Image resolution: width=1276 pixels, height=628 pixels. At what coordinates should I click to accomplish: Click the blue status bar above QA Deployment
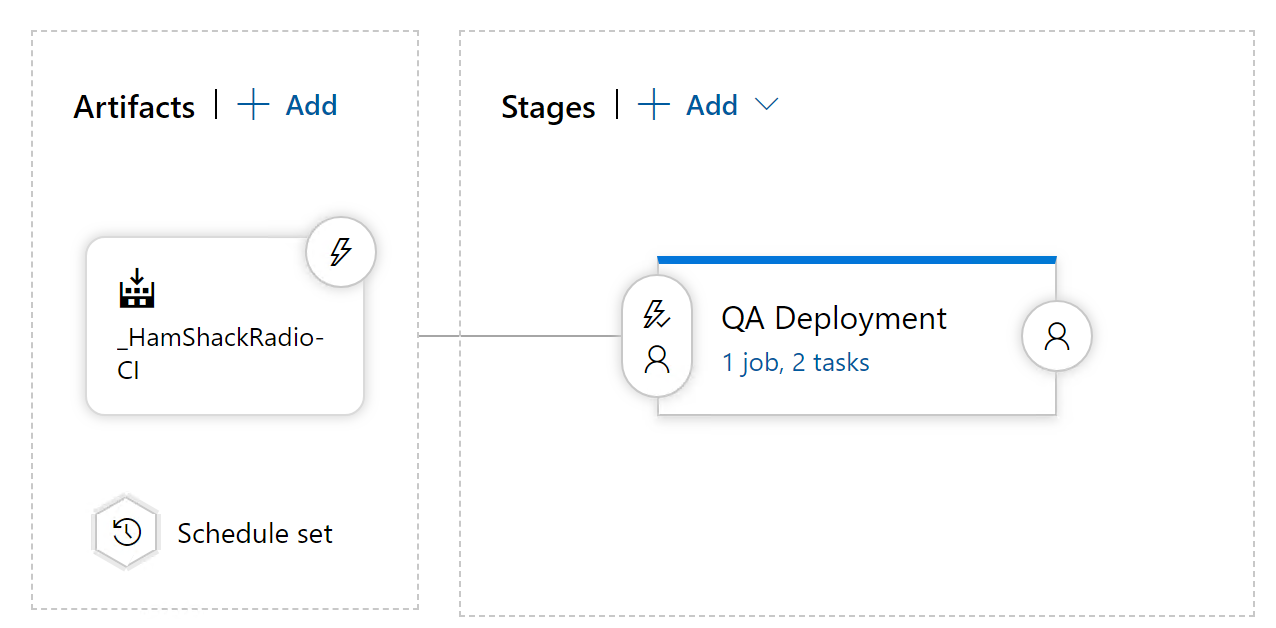pos(856,259)
